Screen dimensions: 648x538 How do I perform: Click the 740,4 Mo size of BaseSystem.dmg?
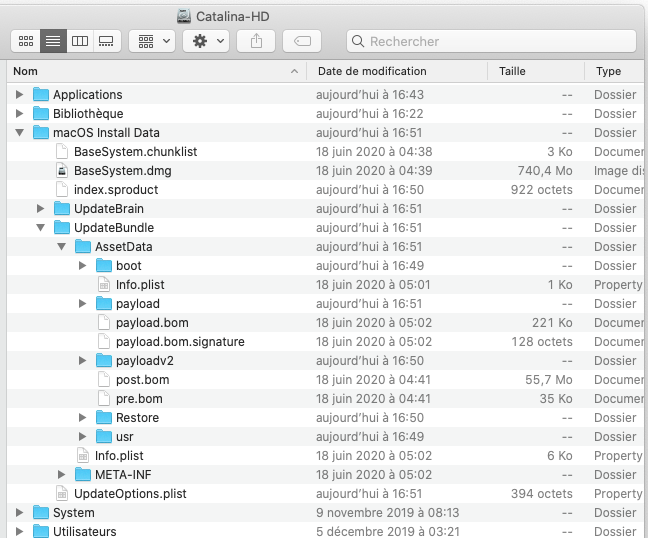[x=545, y=171]
